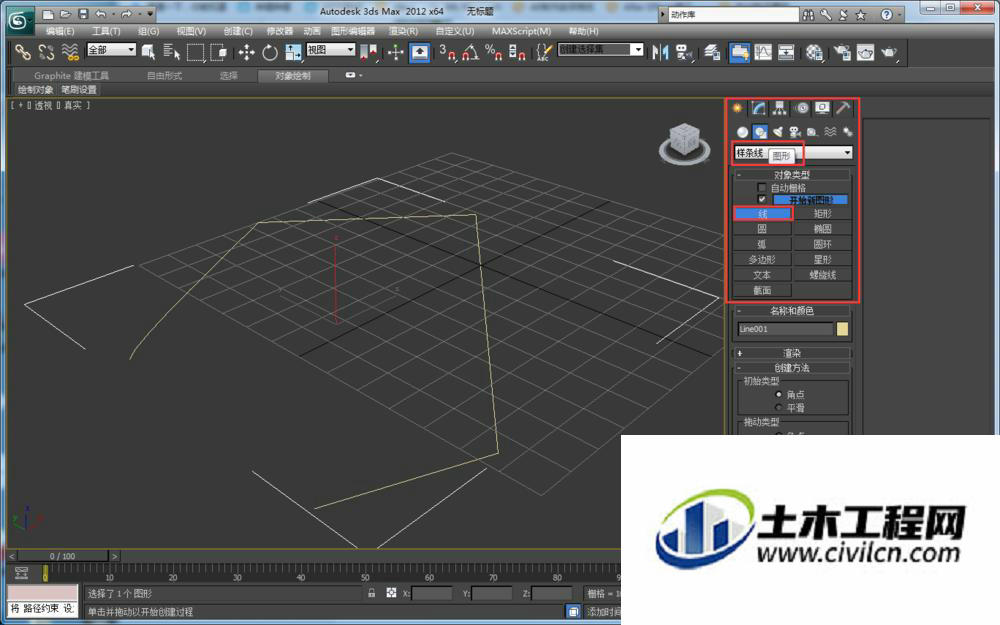Click the Select and Manipulate icon

[x=395, y=52]
